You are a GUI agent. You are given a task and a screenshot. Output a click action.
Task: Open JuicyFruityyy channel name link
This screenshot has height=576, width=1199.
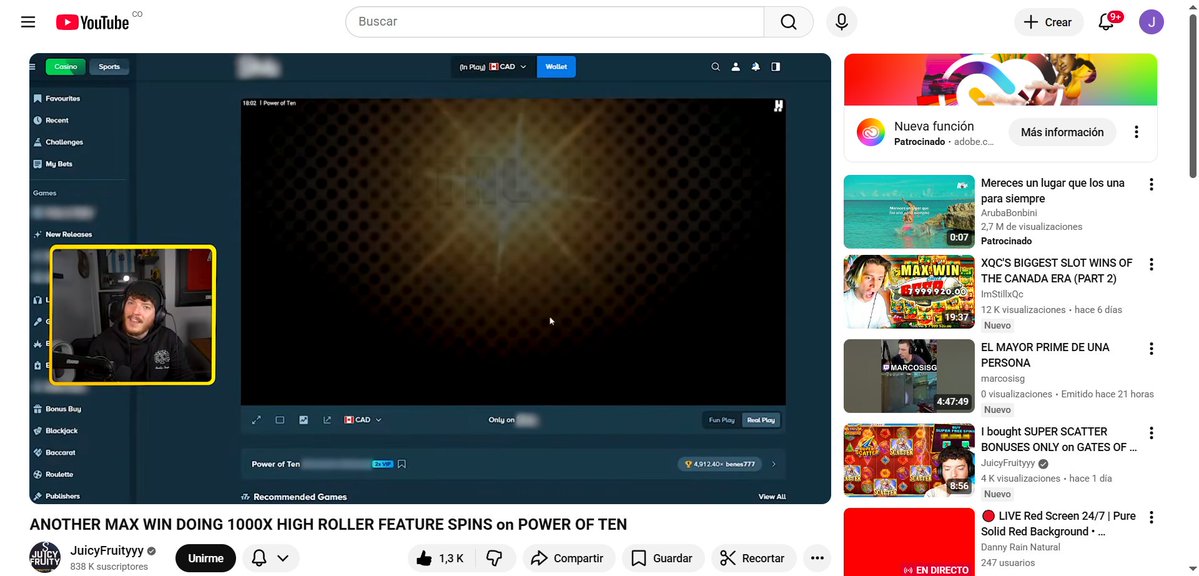(107, 551)
